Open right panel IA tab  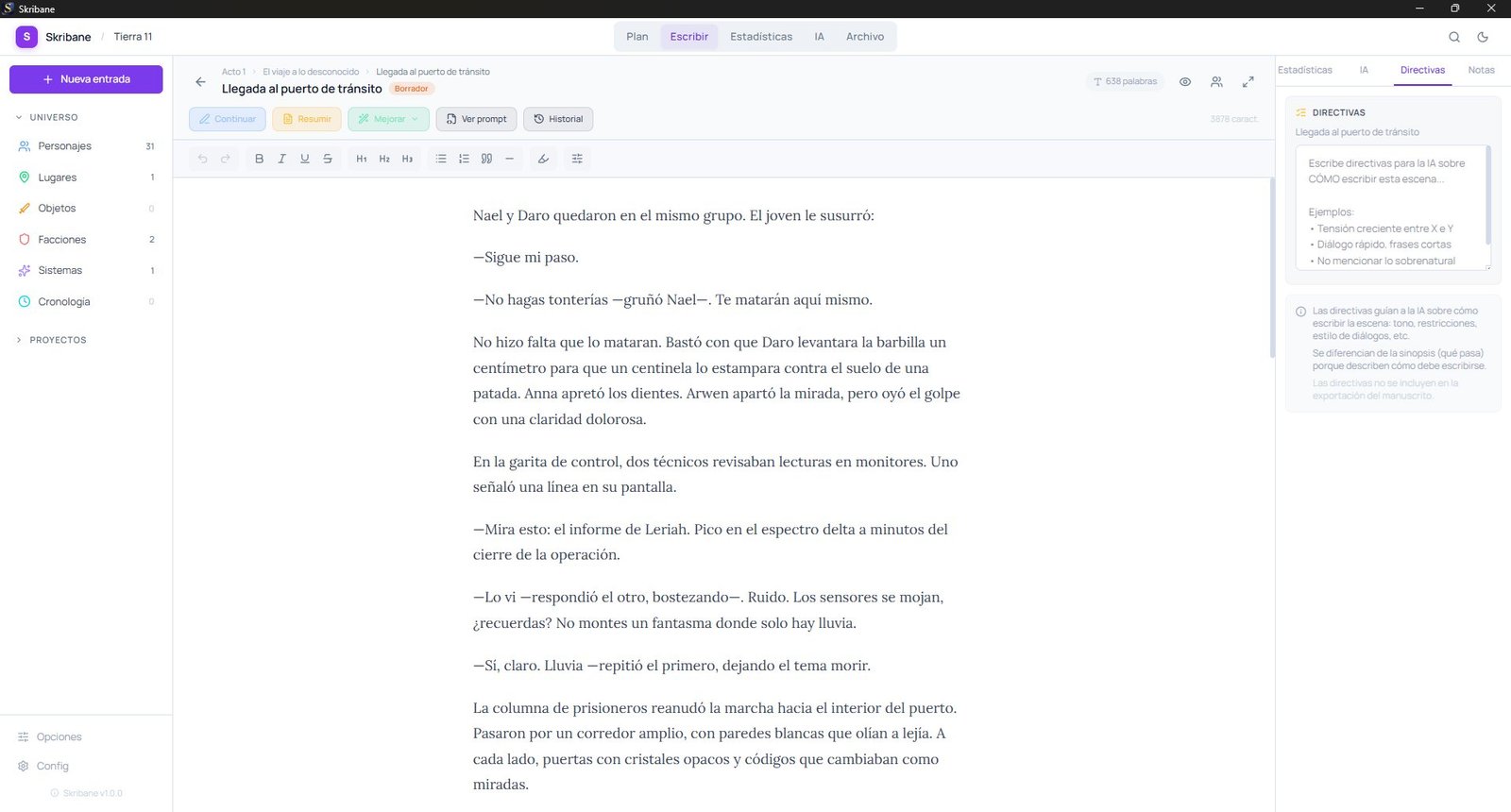point(1364,71)
